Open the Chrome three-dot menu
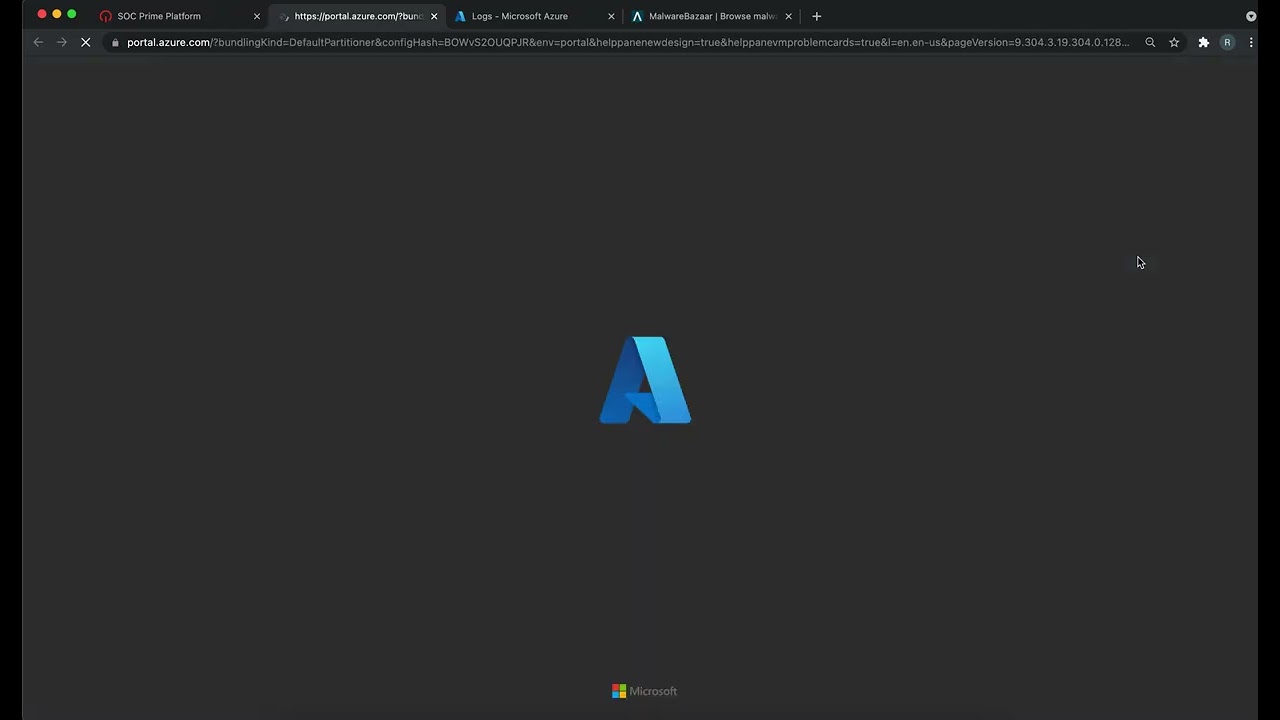 pos(1250,42)
